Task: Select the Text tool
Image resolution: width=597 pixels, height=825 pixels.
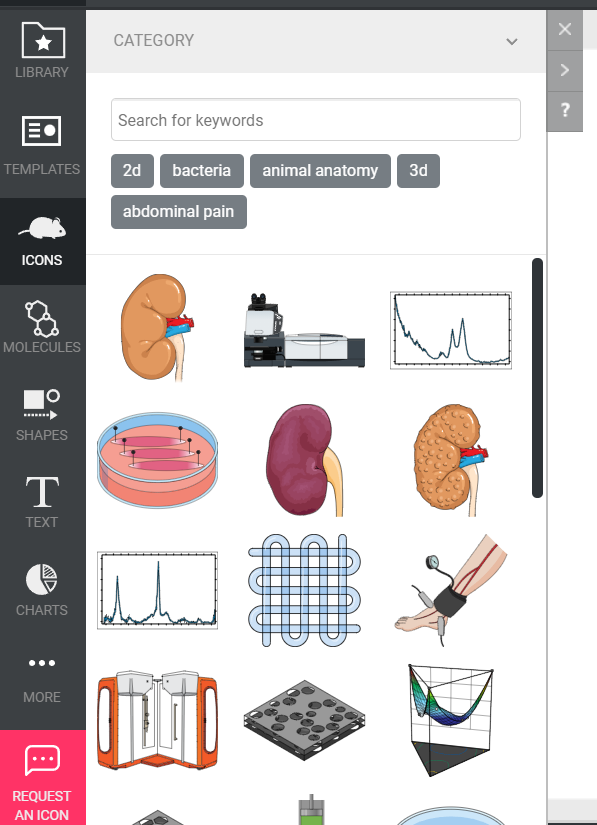Action: click(x=43, y=502)
